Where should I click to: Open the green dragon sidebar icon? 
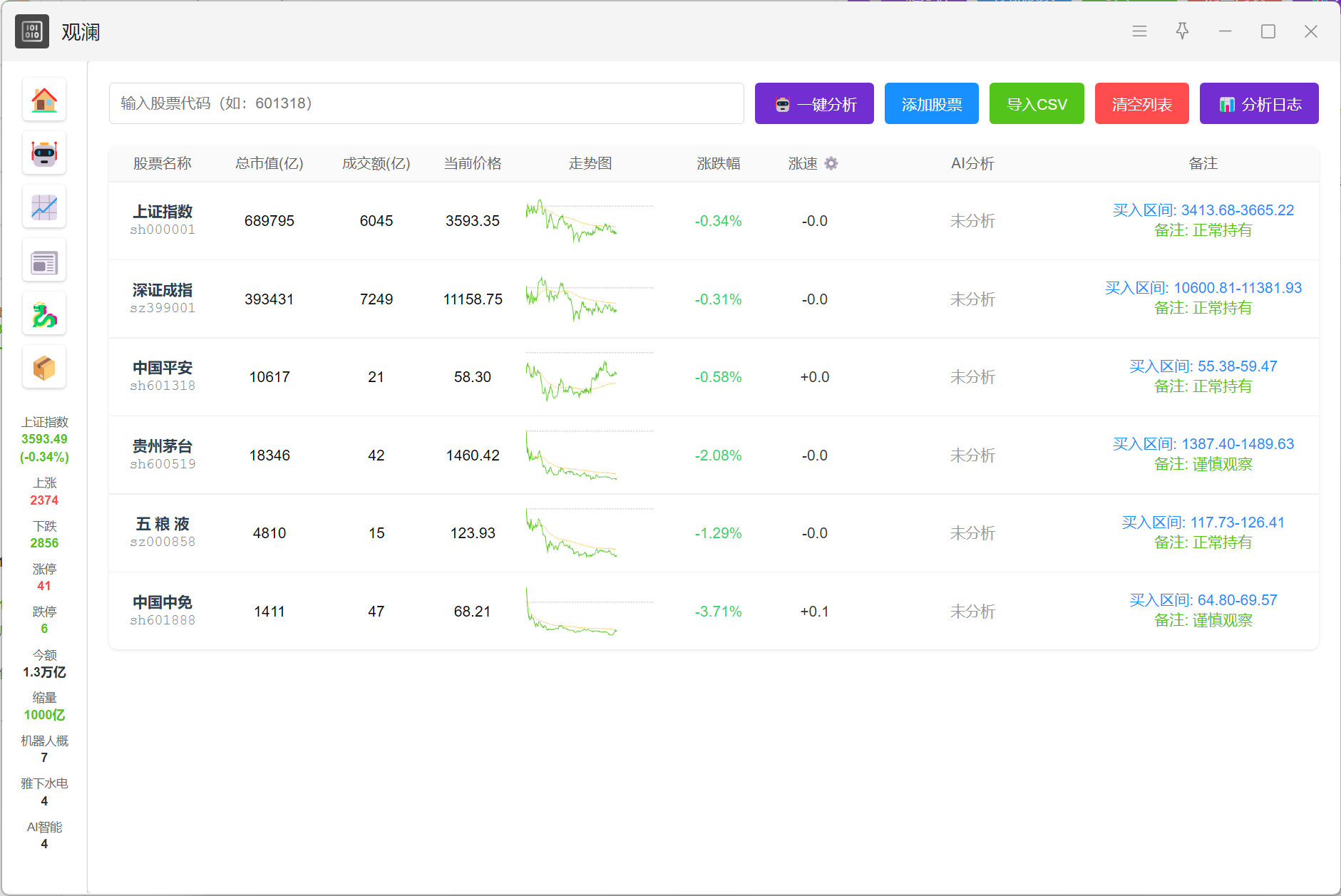pyautogui.click(x=44, y=314)
